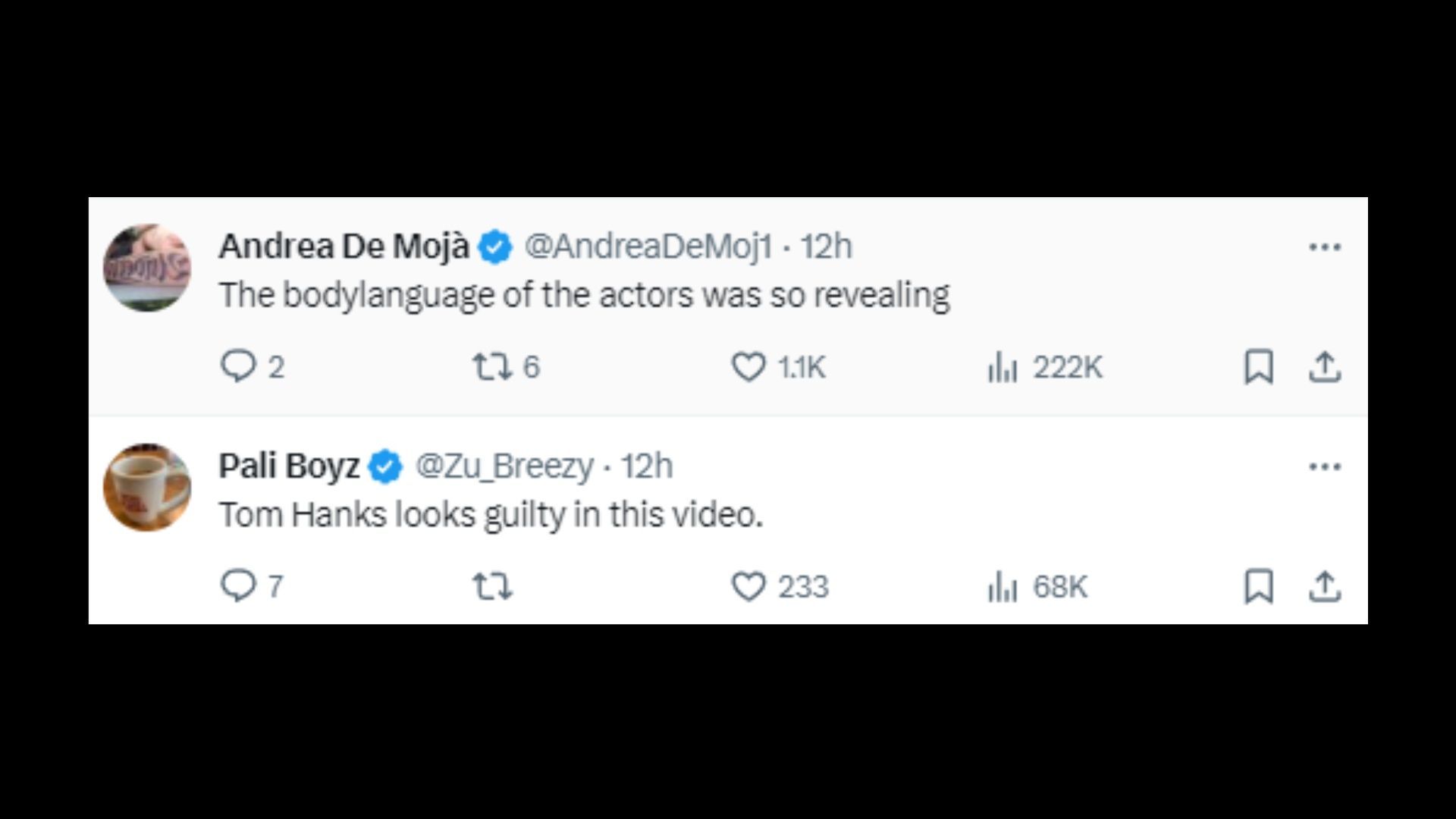Viewport: 1456px width, 819px height.
Task: Click Andrea De Mojà's verified badge
Action: pos(495,246)
